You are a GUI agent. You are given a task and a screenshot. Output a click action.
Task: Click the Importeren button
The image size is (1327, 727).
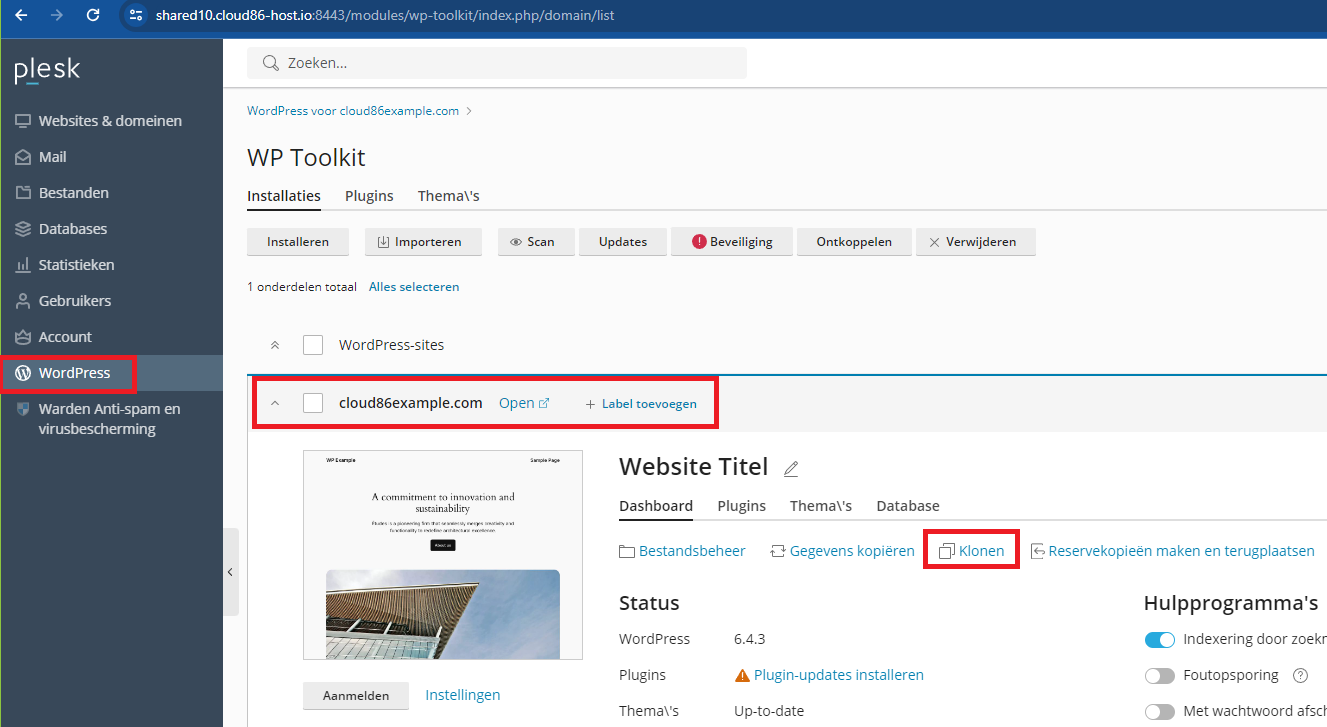(x=423, y=242)
